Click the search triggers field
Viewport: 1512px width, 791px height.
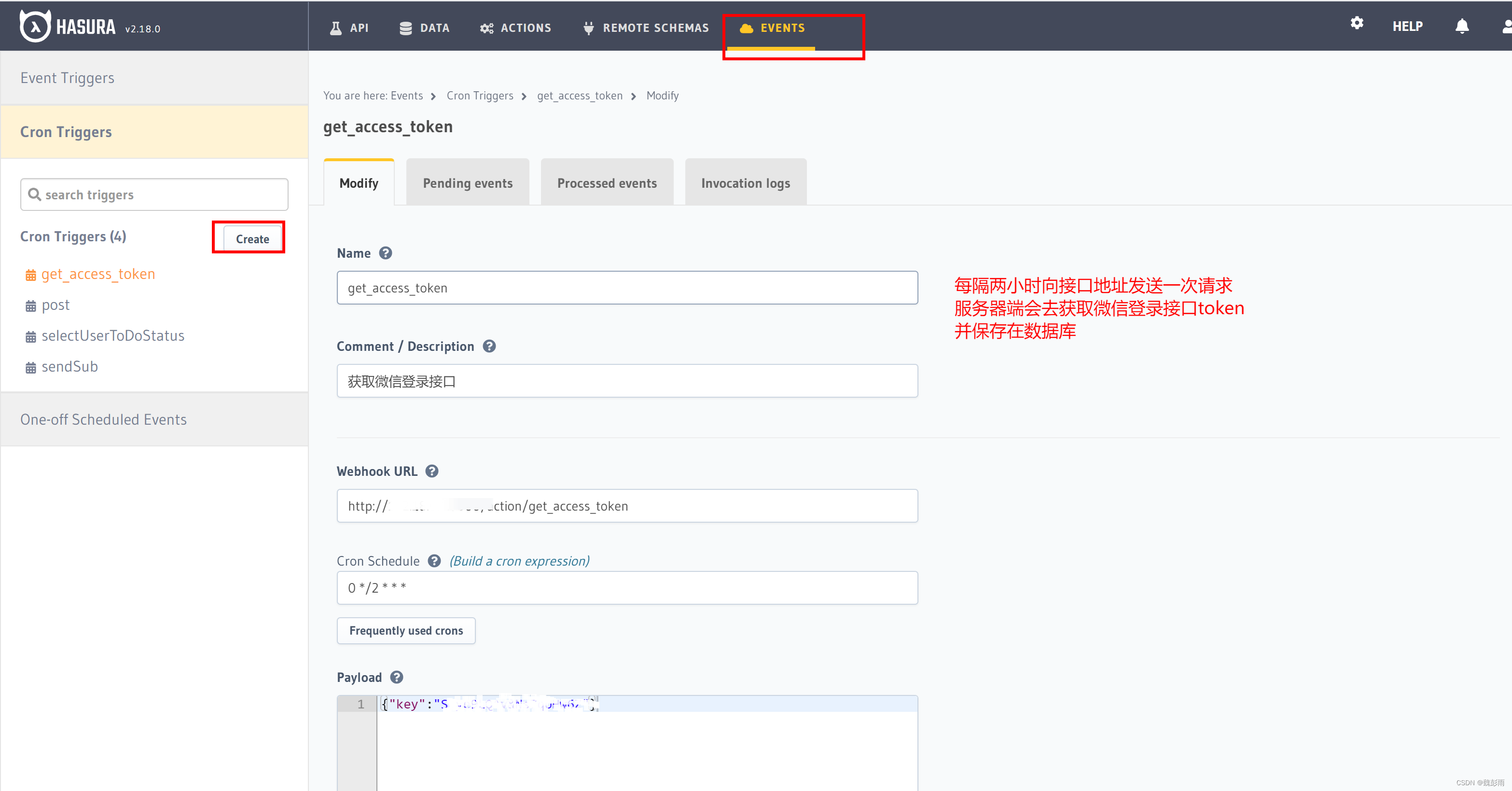pos(154,194)
